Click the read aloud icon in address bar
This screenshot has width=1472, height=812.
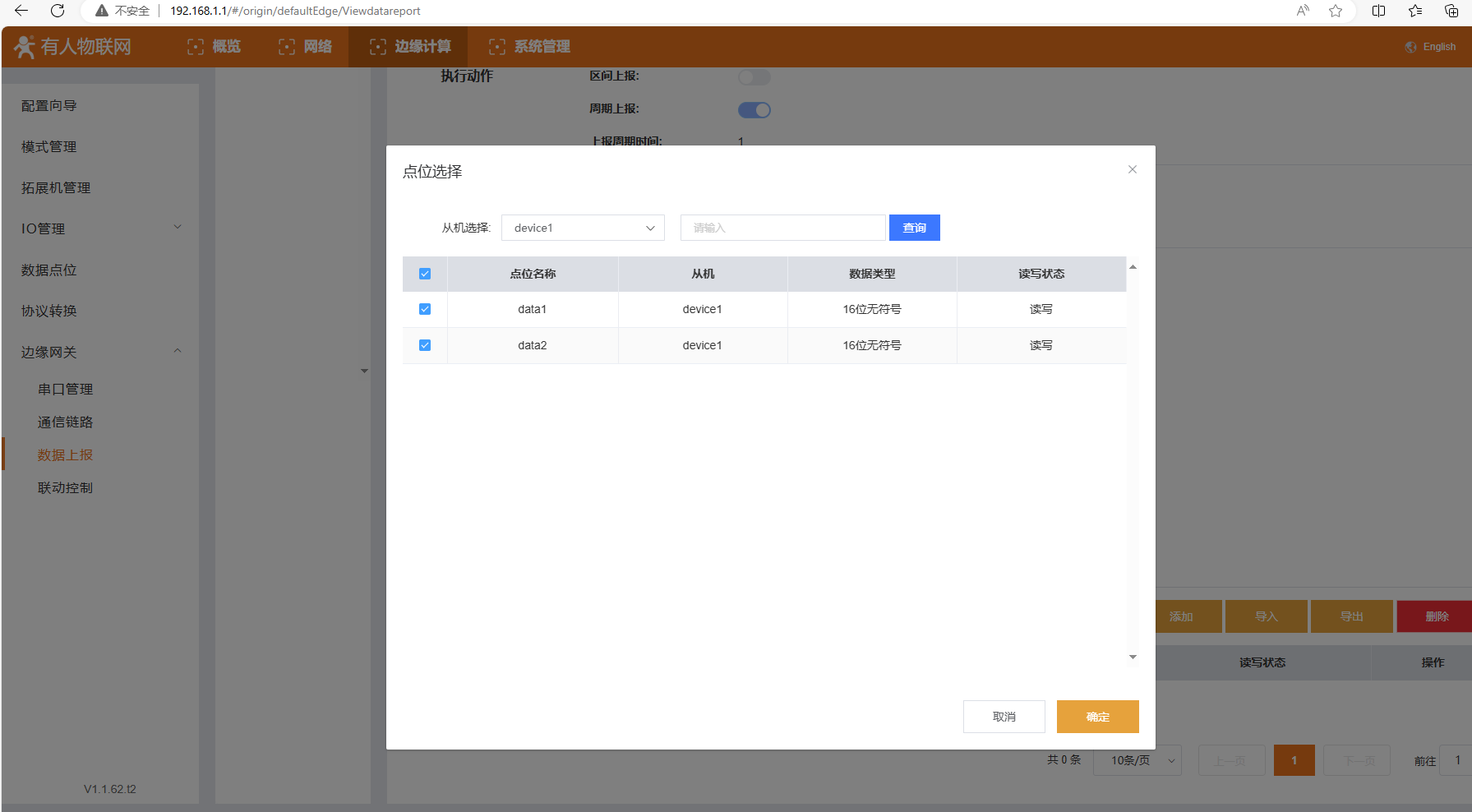[x=1303, y=11]
